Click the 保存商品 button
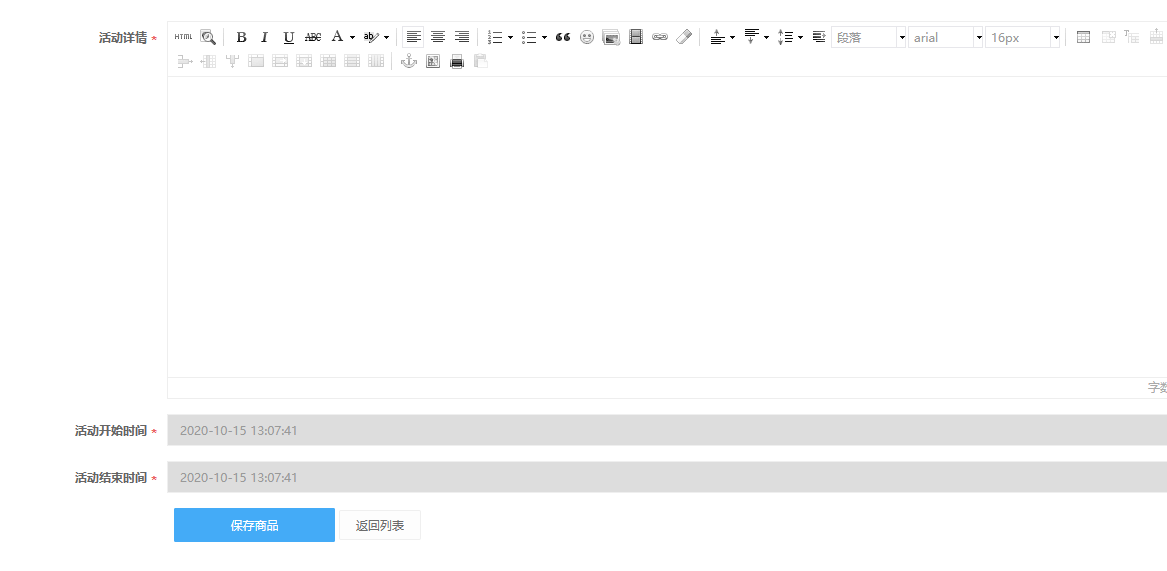1167x571 pixels. [255, 525]
